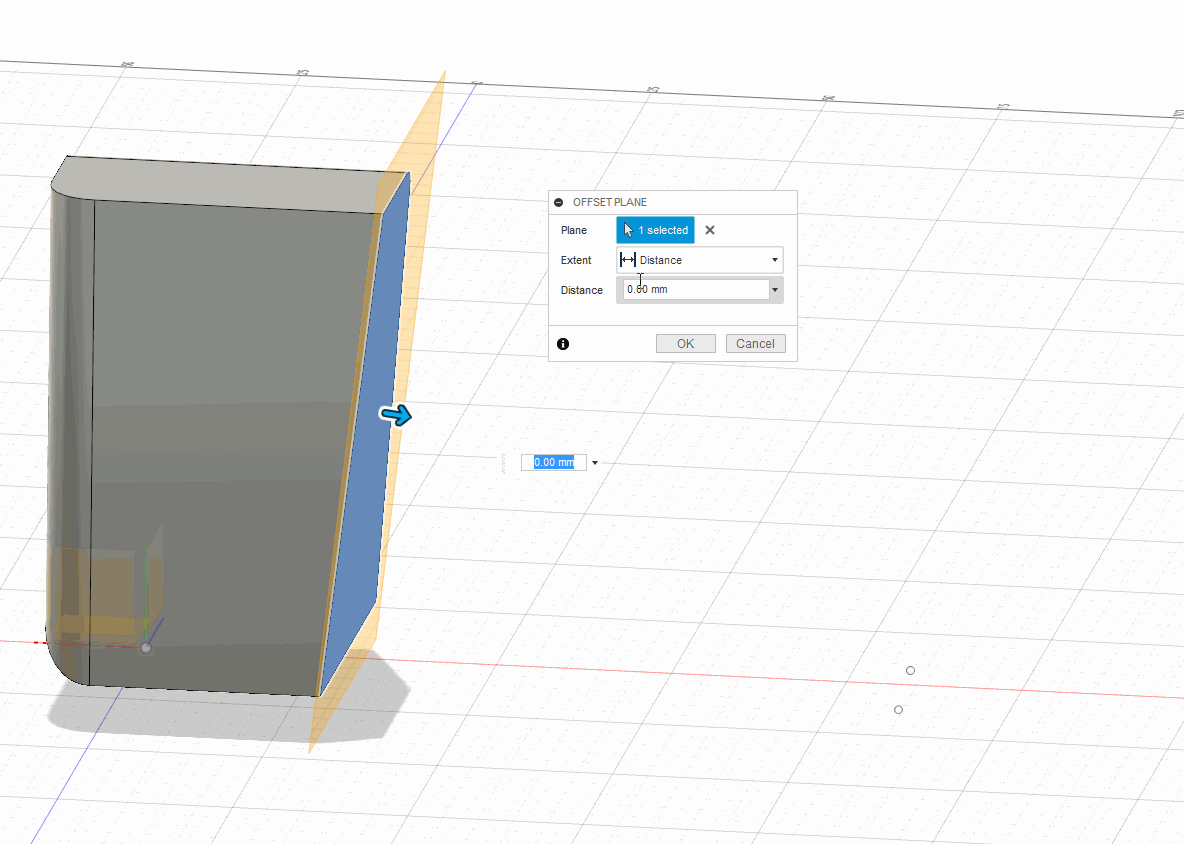The image size is (1184, 844).
Task: Clear the plane selection using the X icon
Action: pos(709,230)
